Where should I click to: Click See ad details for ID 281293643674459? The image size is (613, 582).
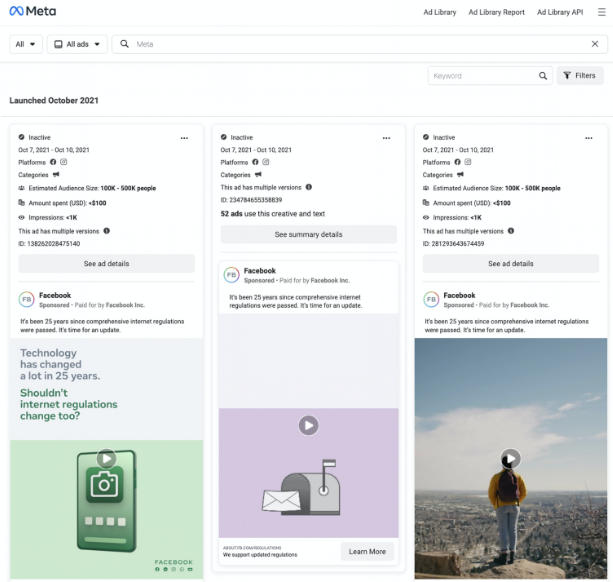(x=511, y=263)
